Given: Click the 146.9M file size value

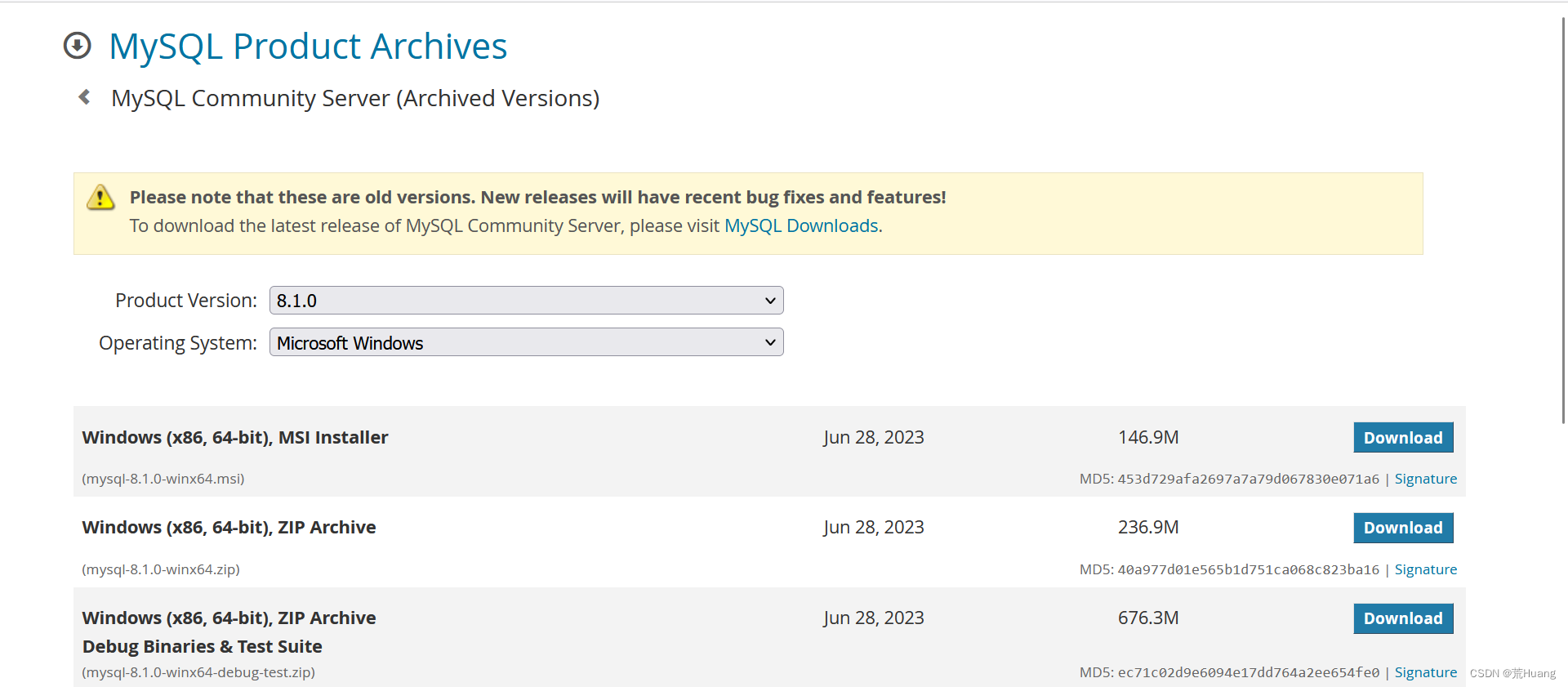Looking at the screenshot, I should point(1148,437).
